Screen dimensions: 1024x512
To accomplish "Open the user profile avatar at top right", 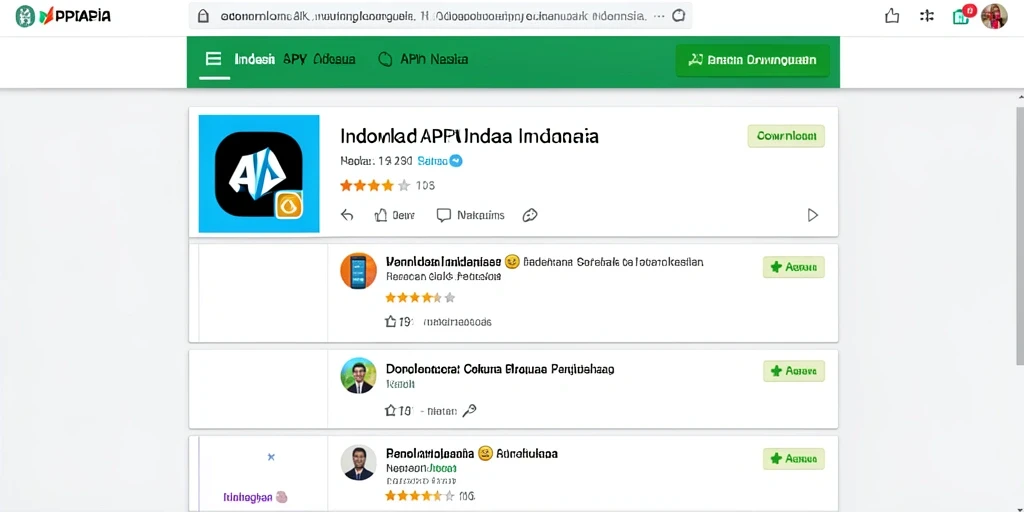I will click(994, 16).
